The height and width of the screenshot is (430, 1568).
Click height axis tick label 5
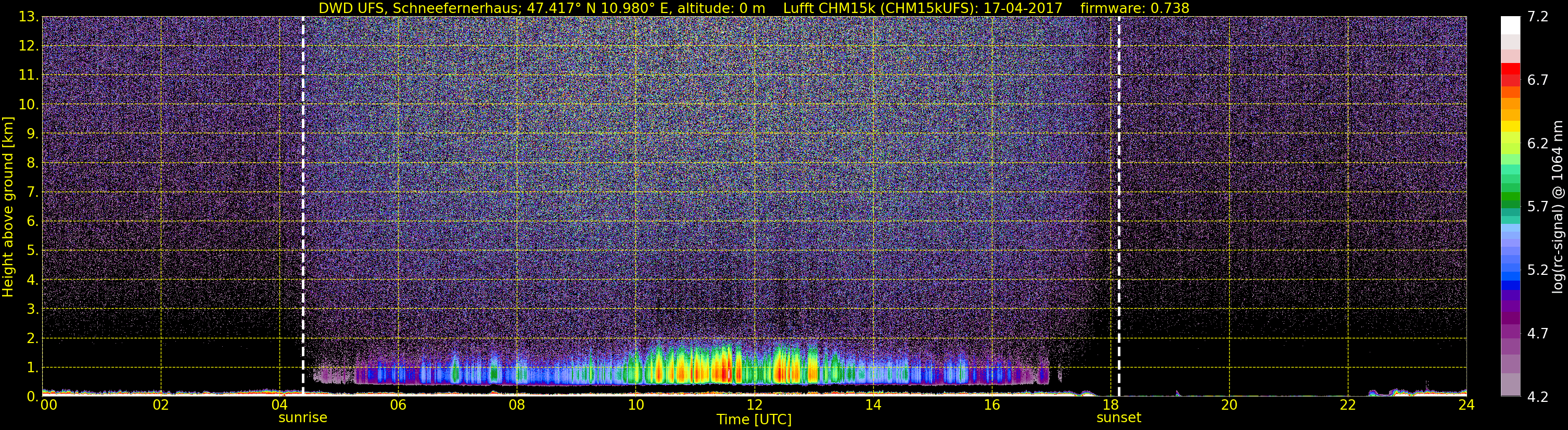click(x=32, y=251)
